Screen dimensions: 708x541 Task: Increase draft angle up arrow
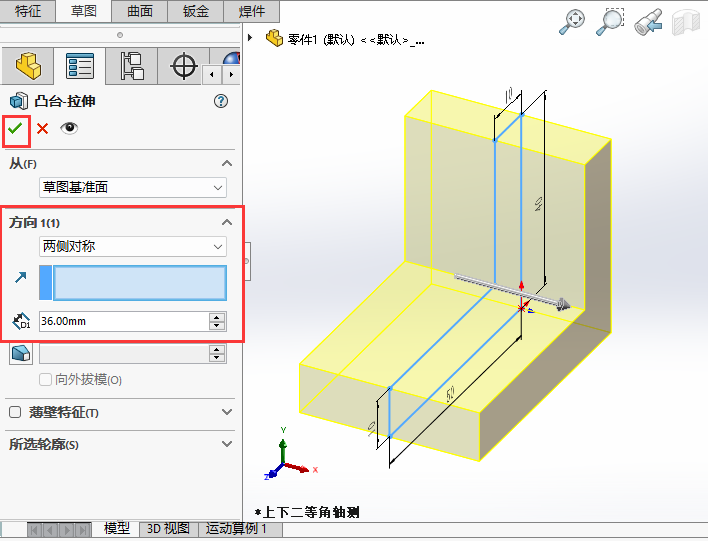(217, 349)
